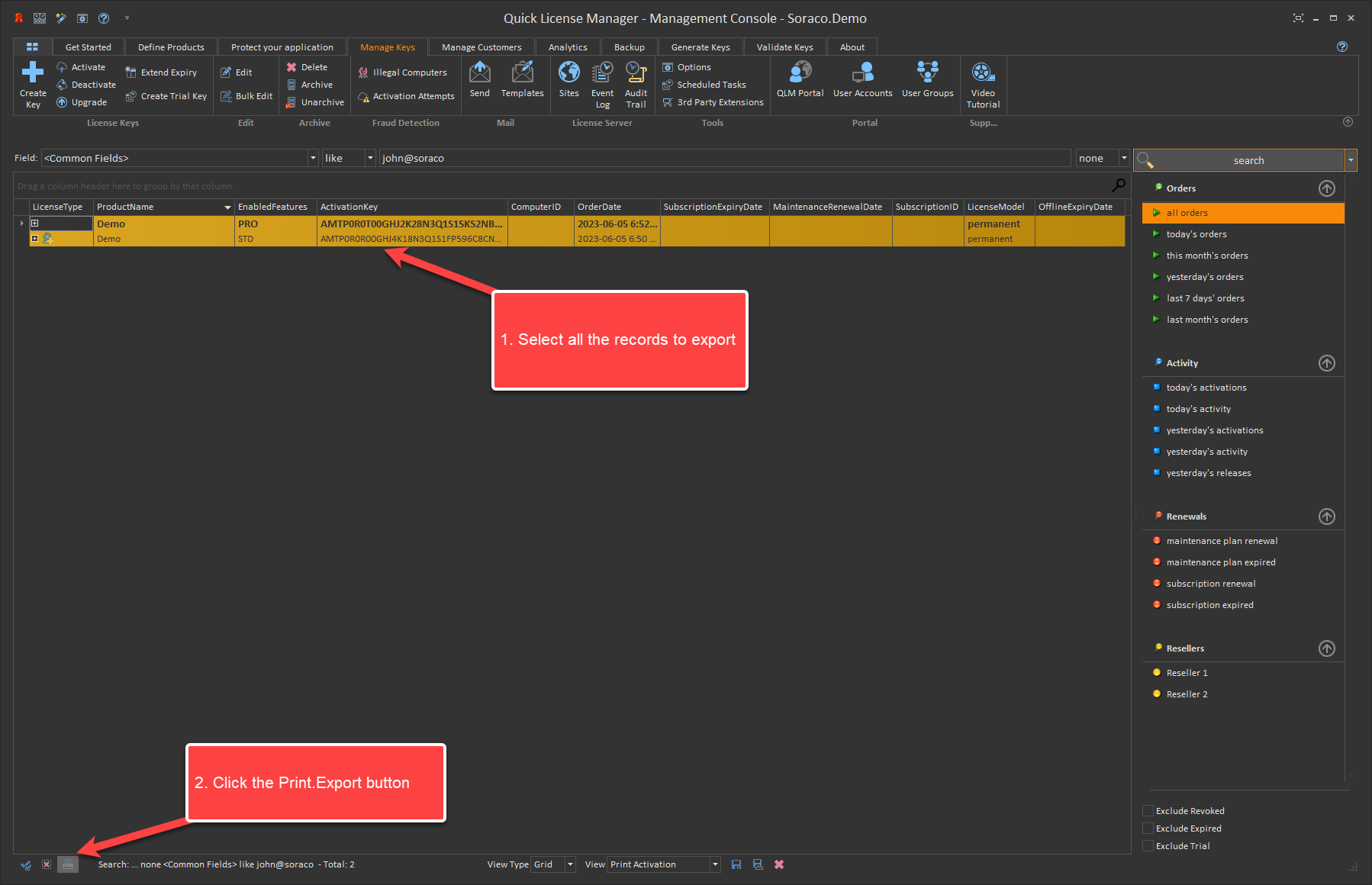The image size is (1372, 885).
Task: Collapse the Orders panel section
Action: [x=1327, y=188]
